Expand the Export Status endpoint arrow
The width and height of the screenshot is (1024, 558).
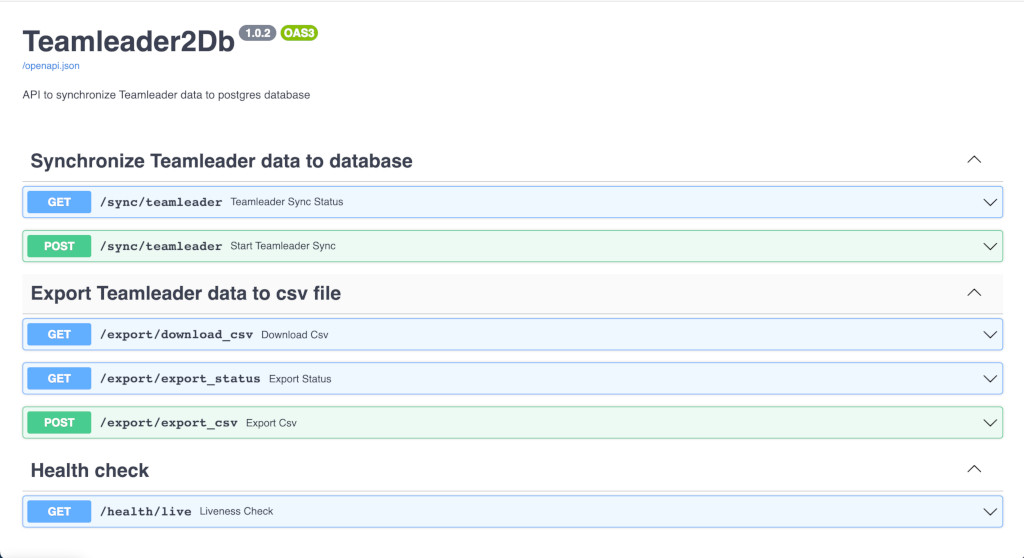click(990, 379)
